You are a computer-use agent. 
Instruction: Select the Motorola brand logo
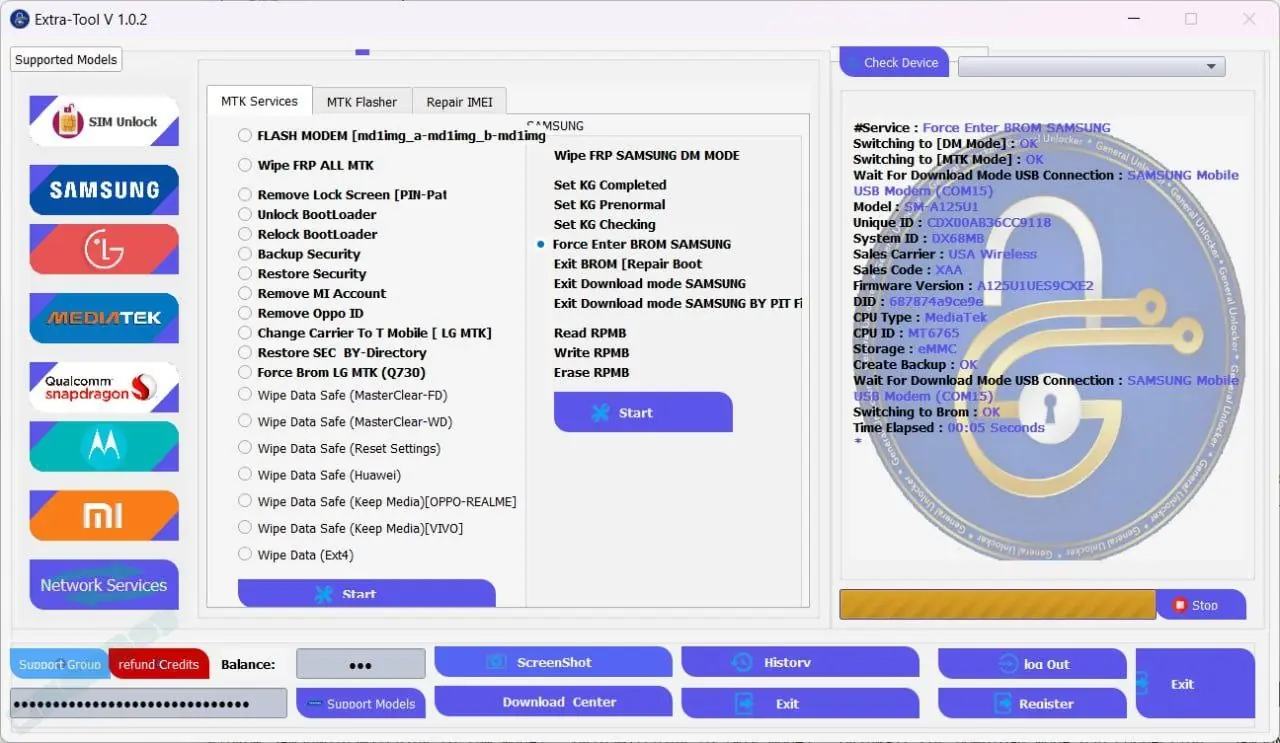tap(104, 446)
